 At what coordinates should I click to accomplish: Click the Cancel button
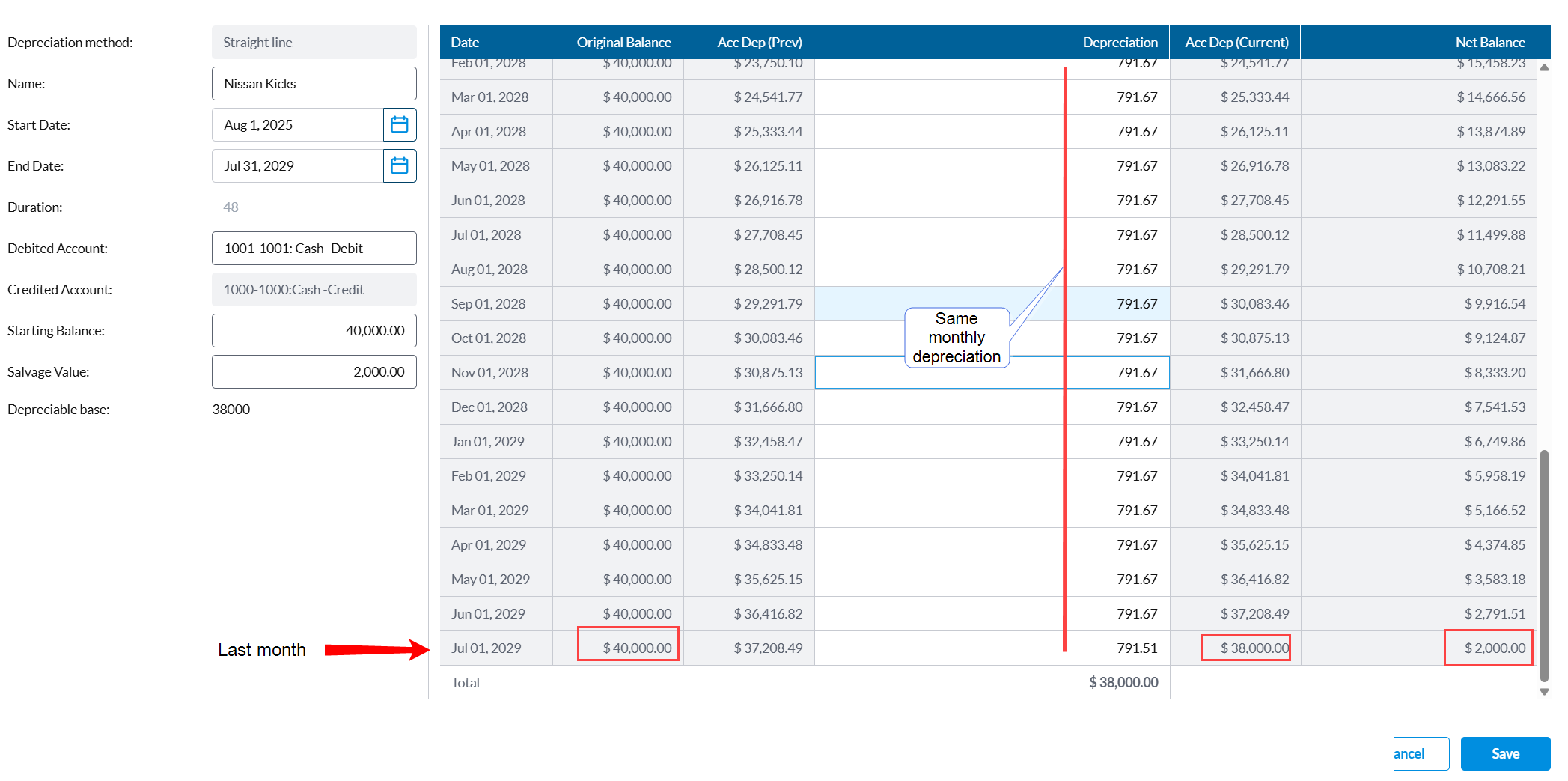click(1421, 753)
